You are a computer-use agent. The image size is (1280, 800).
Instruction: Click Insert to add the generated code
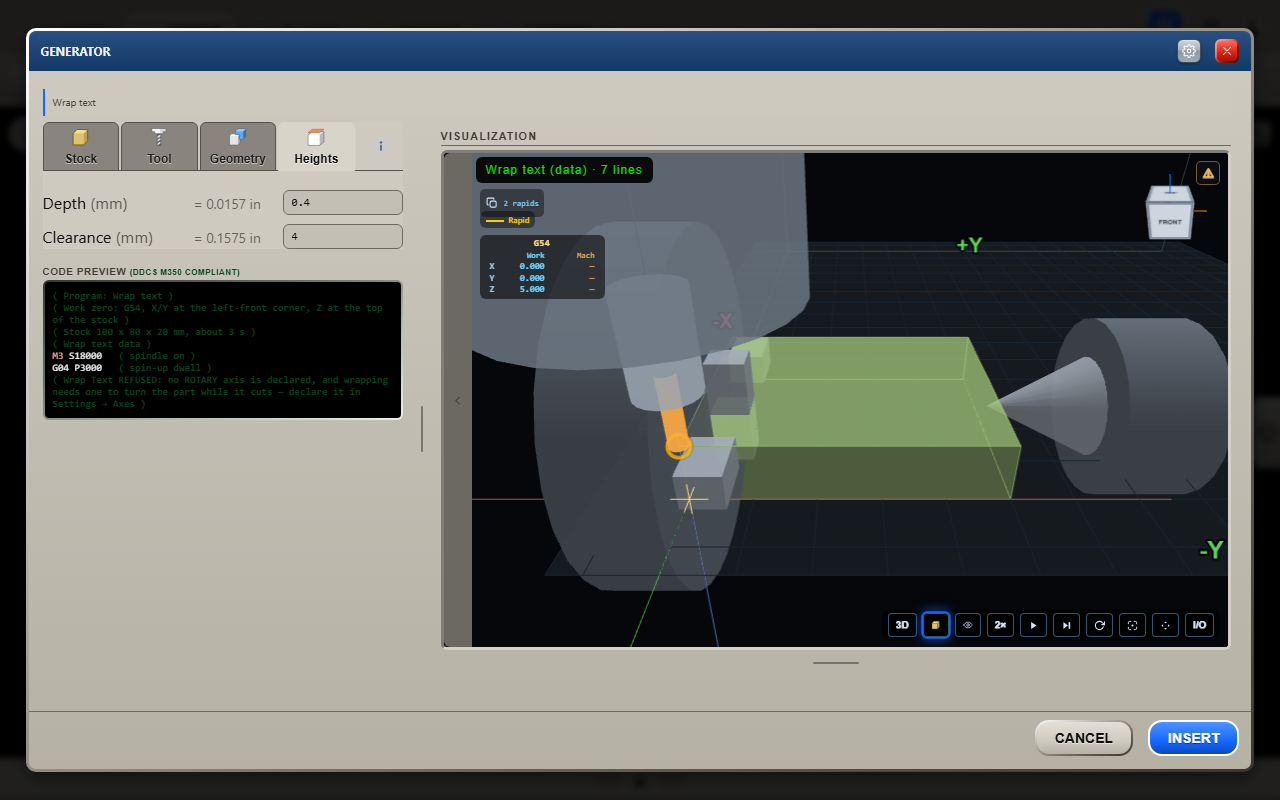pyautogui.click(x=1193, y=738)
